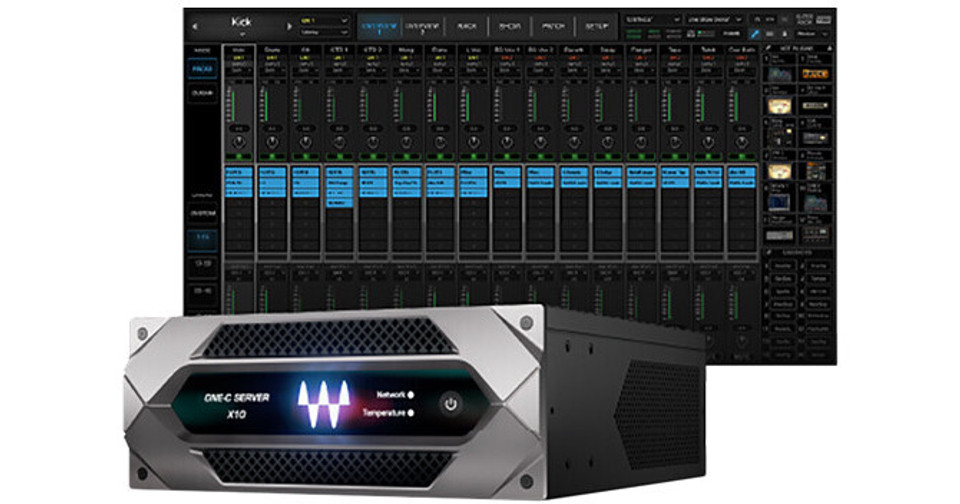Select first blue plugin slot on Kick channel

click(x=239, y=173)
